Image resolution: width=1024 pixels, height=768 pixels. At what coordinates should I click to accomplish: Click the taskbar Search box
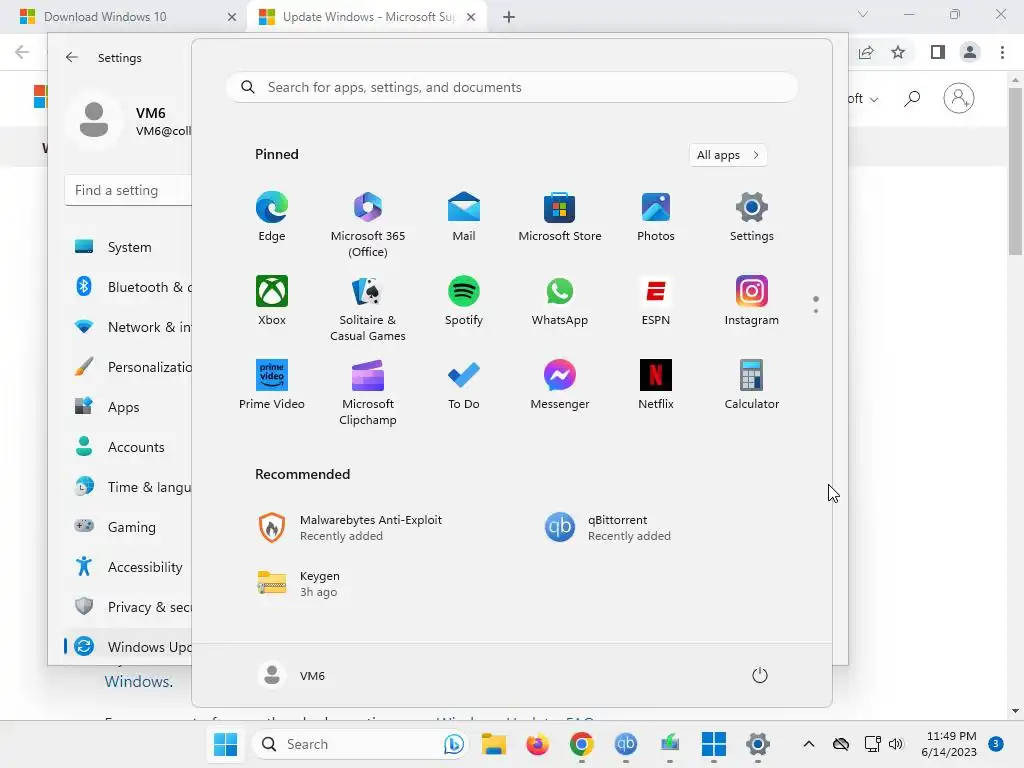[360, 744]
